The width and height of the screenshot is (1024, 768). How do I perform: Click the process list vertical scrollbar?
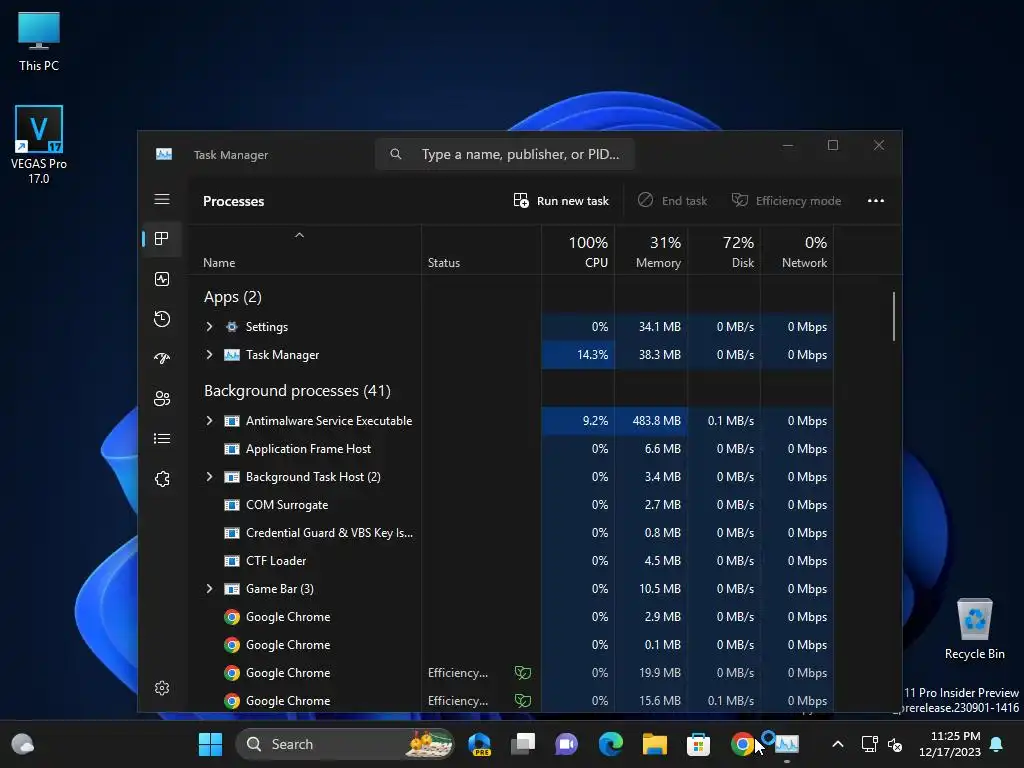(x=893, y=316)
